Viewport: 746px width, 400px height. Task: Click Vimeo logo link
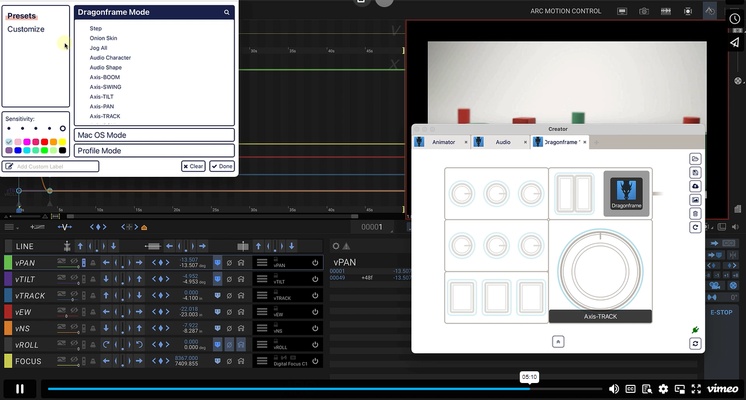pyautogui.click(x=722, y=389)
